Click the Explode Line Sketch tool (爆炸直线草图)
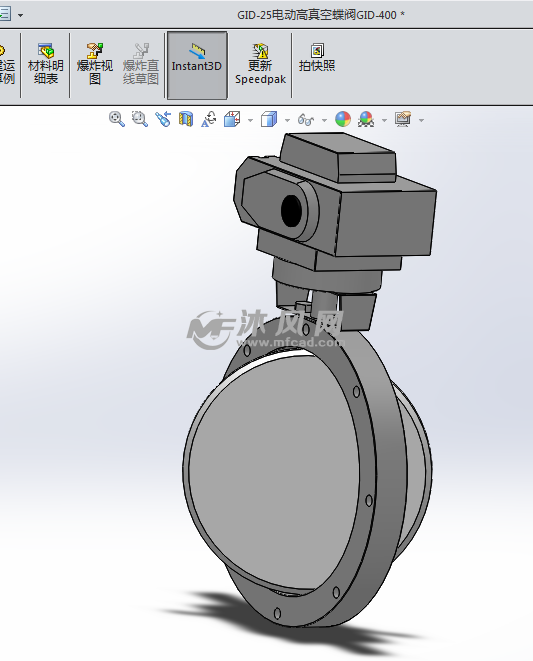Image resolution: width=533 pixels, height=661 pixels. click(141, 64)
